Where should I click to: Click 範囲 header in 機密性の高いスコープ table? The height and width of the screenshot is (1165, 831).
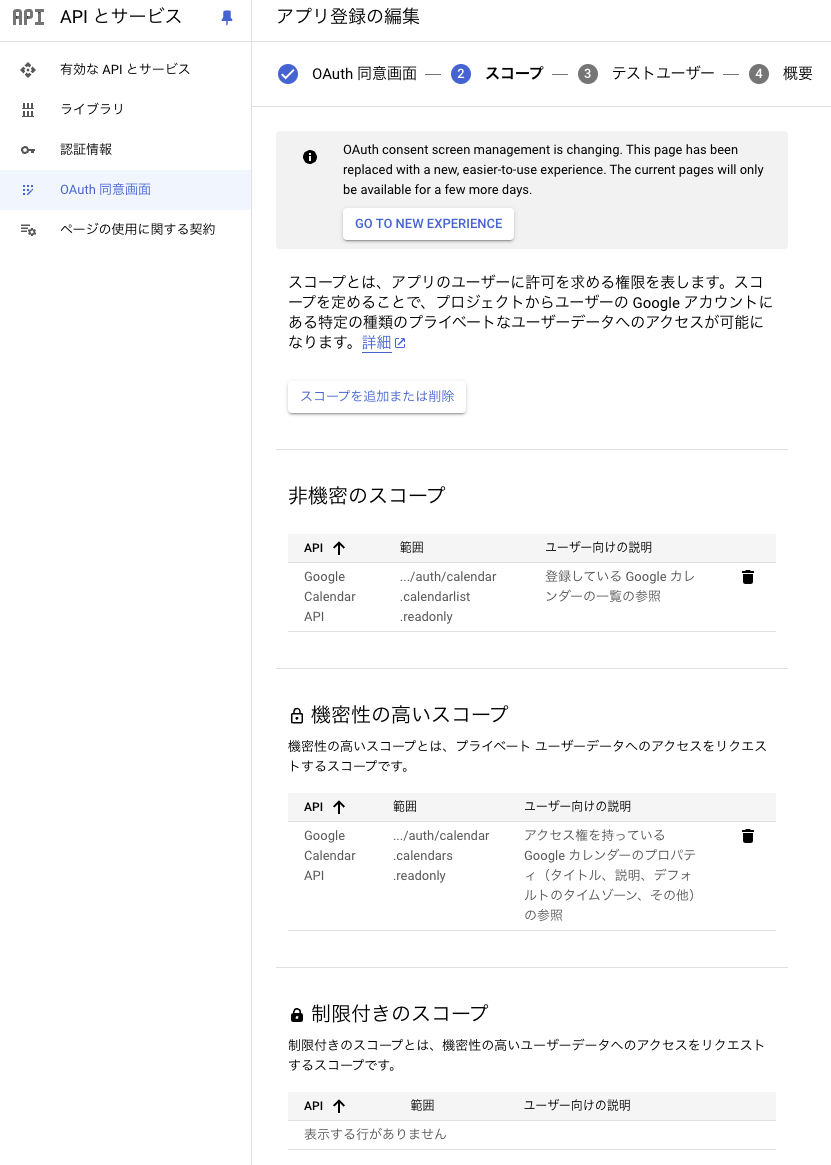tap(405, 807)
